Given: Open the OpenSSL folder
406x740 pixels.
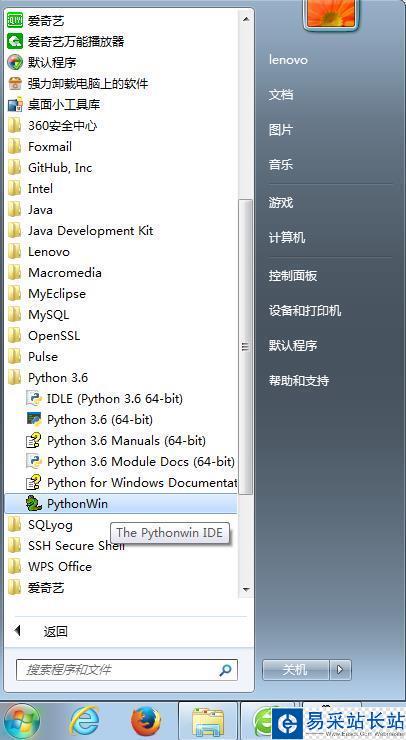Looking at the screenshot, I should [44, 336].
